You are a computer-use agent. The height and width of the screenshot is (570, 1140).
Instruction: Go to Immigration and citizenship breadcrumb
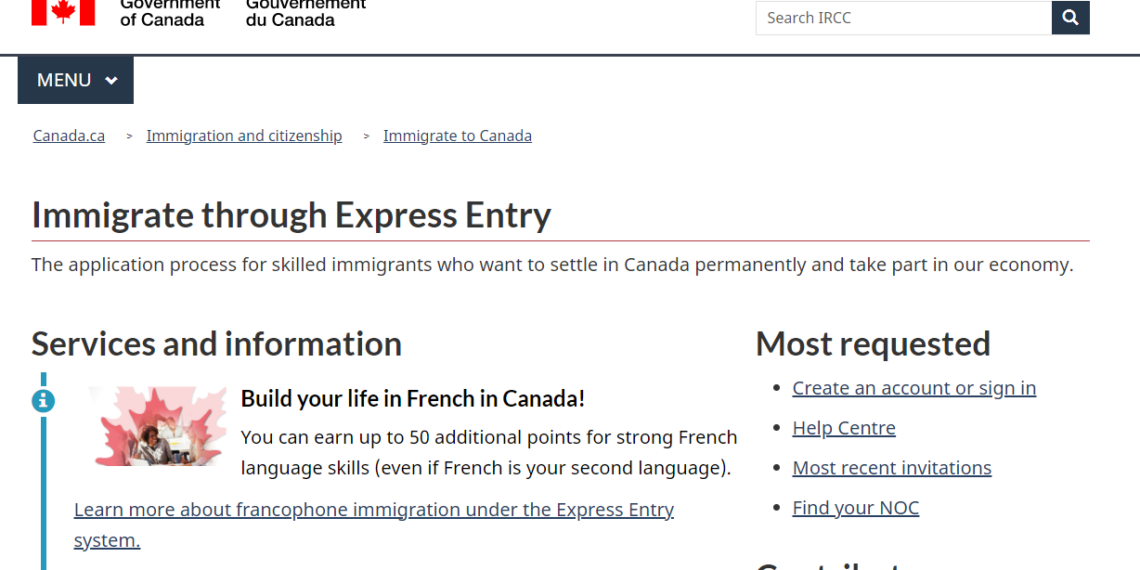[244, 136]
